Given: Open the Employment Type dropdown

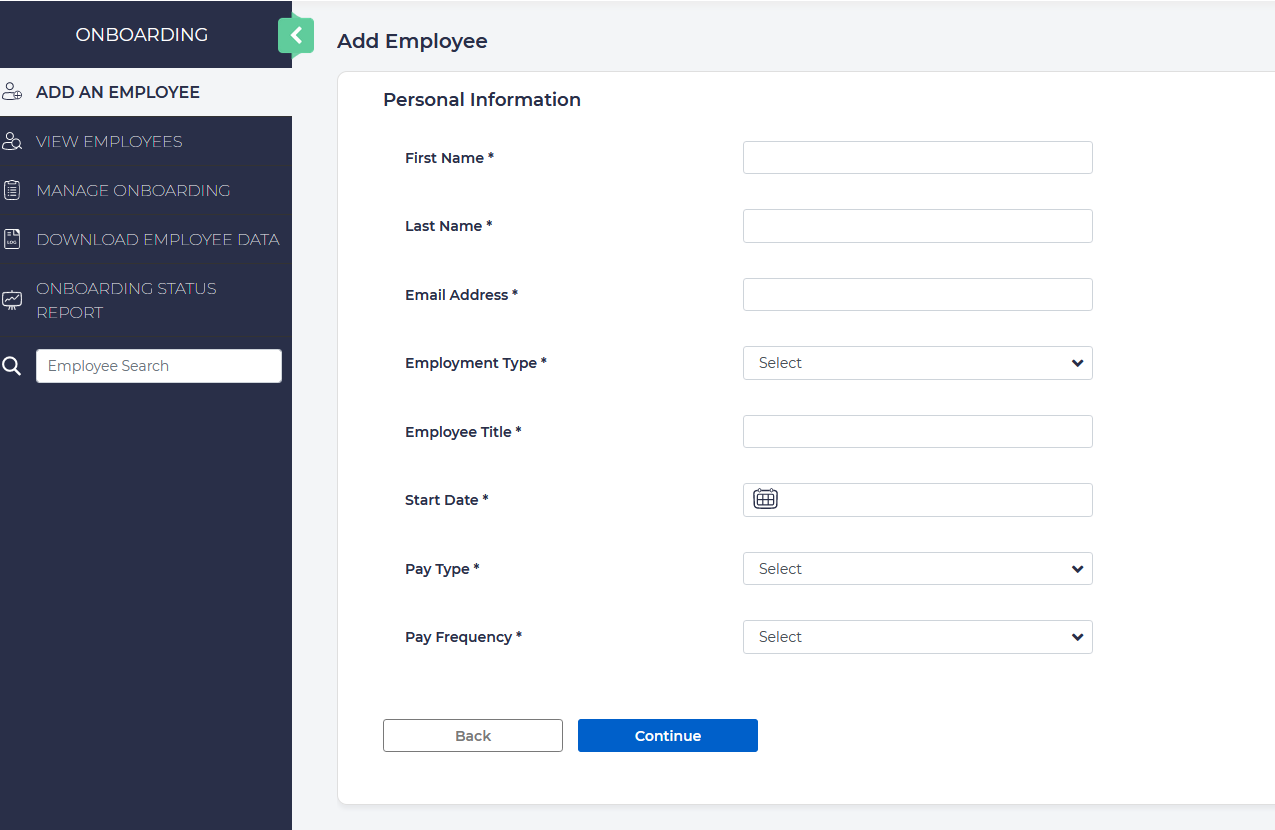Looking at the screenshot, I should [x=917, y=363].
